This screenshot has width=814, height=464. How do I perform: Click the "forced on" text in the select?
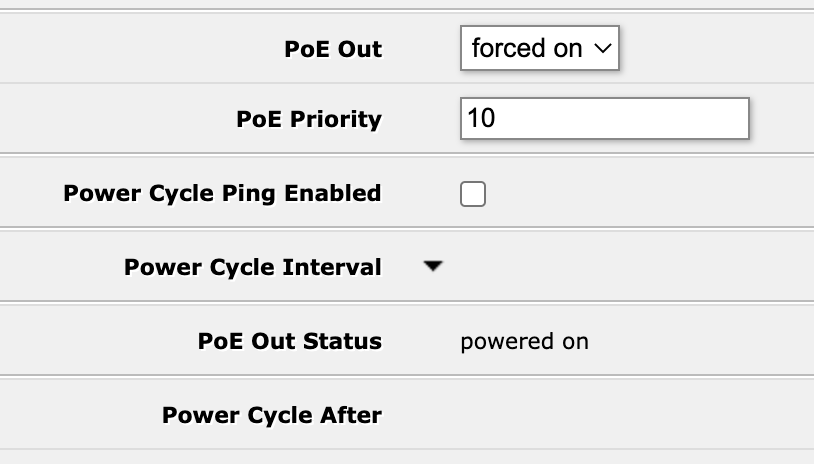click(527, 49)
